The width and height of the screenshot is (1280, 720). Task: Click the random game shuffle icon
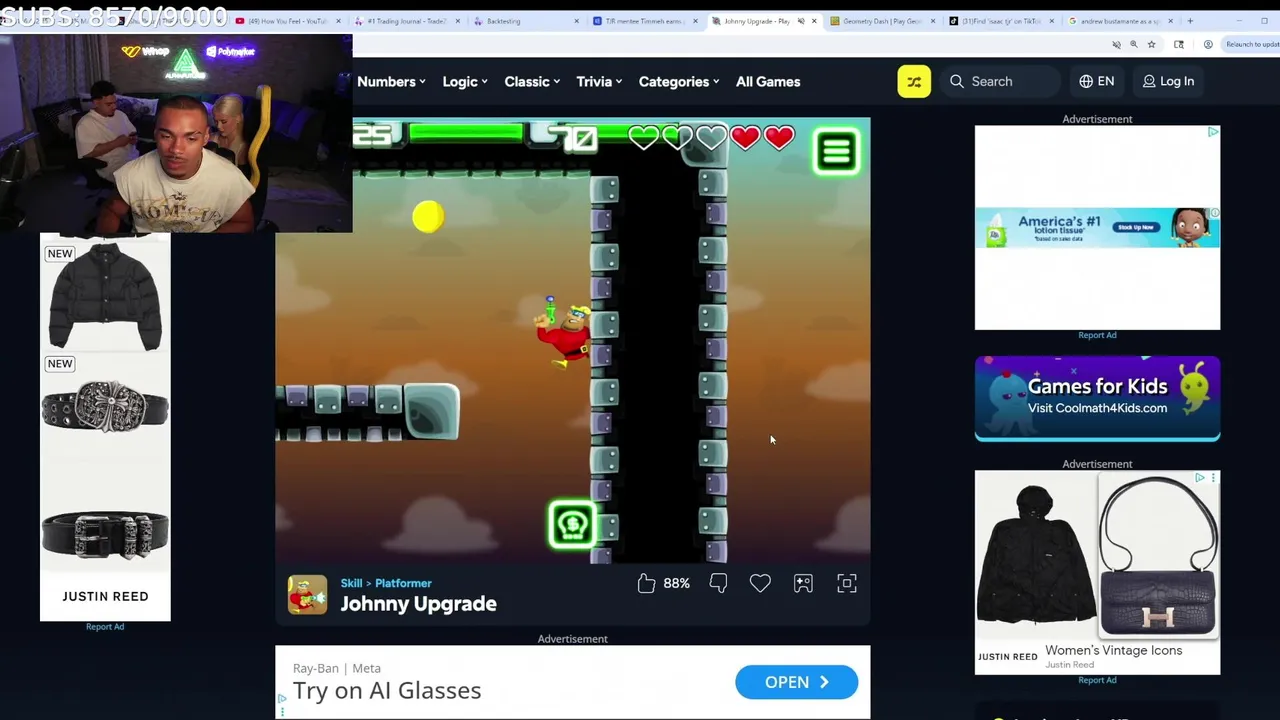(x=914, y=81)
